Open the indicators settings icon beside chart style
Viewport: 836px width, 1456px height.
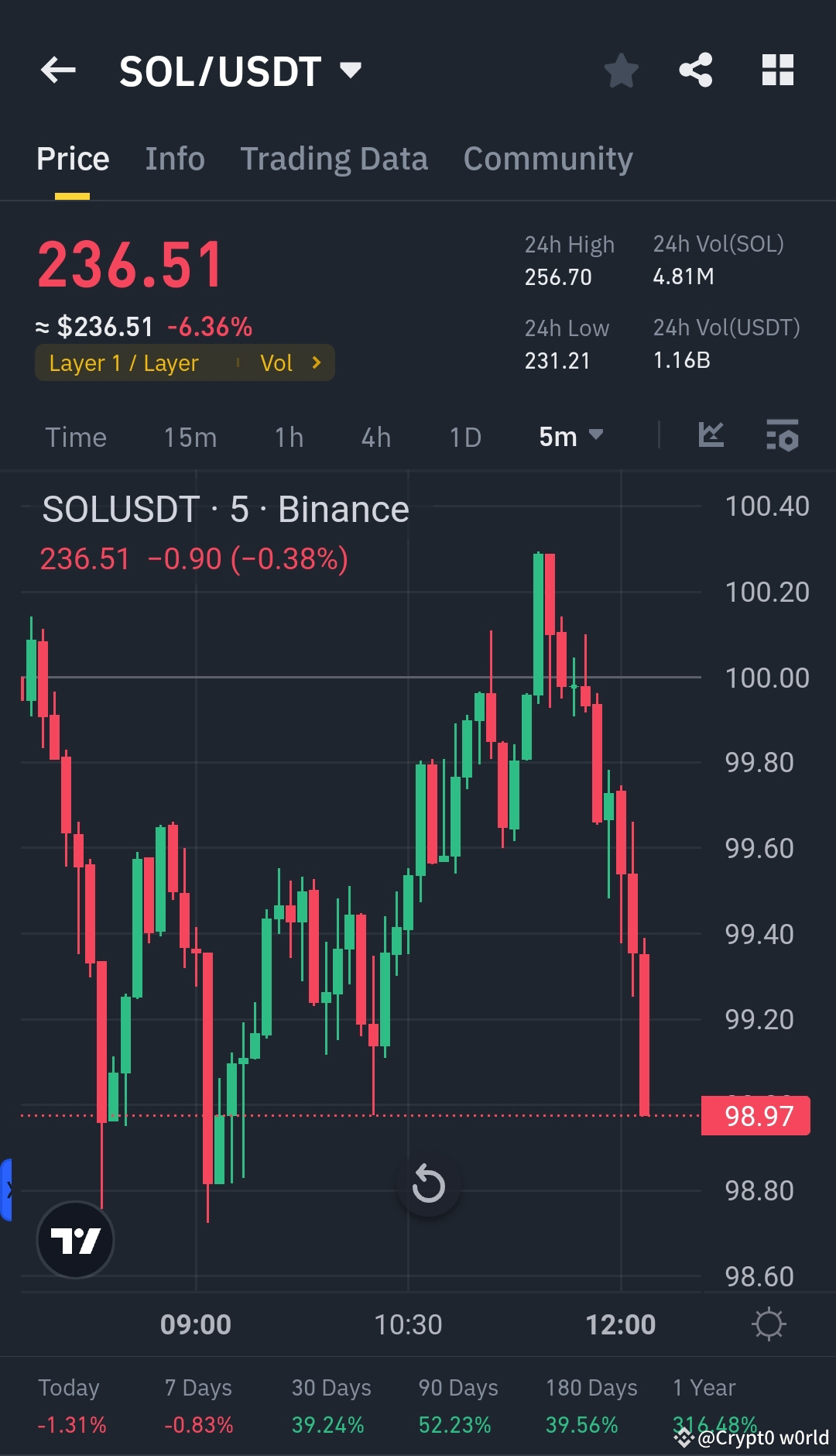point(782,436)
